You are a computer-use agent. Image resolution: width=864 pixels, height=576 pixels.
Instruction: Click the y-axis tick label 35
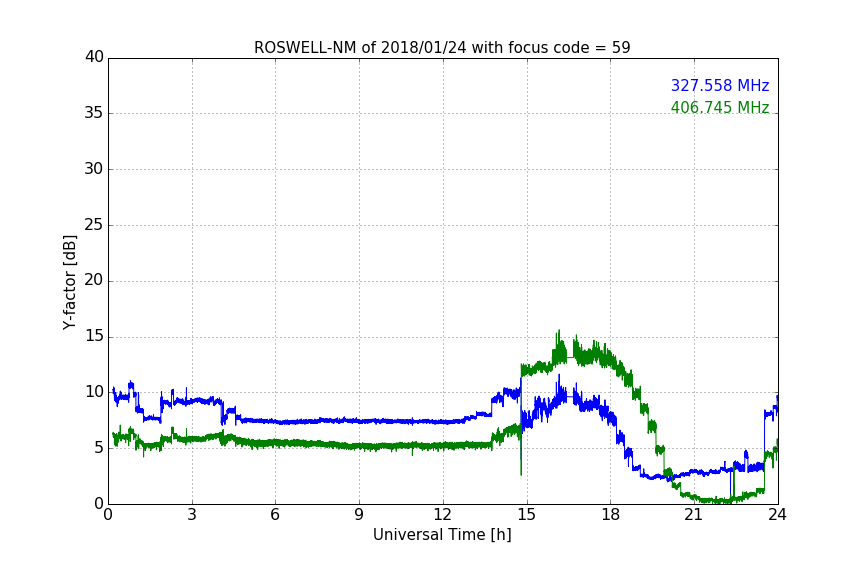(94, 113)
